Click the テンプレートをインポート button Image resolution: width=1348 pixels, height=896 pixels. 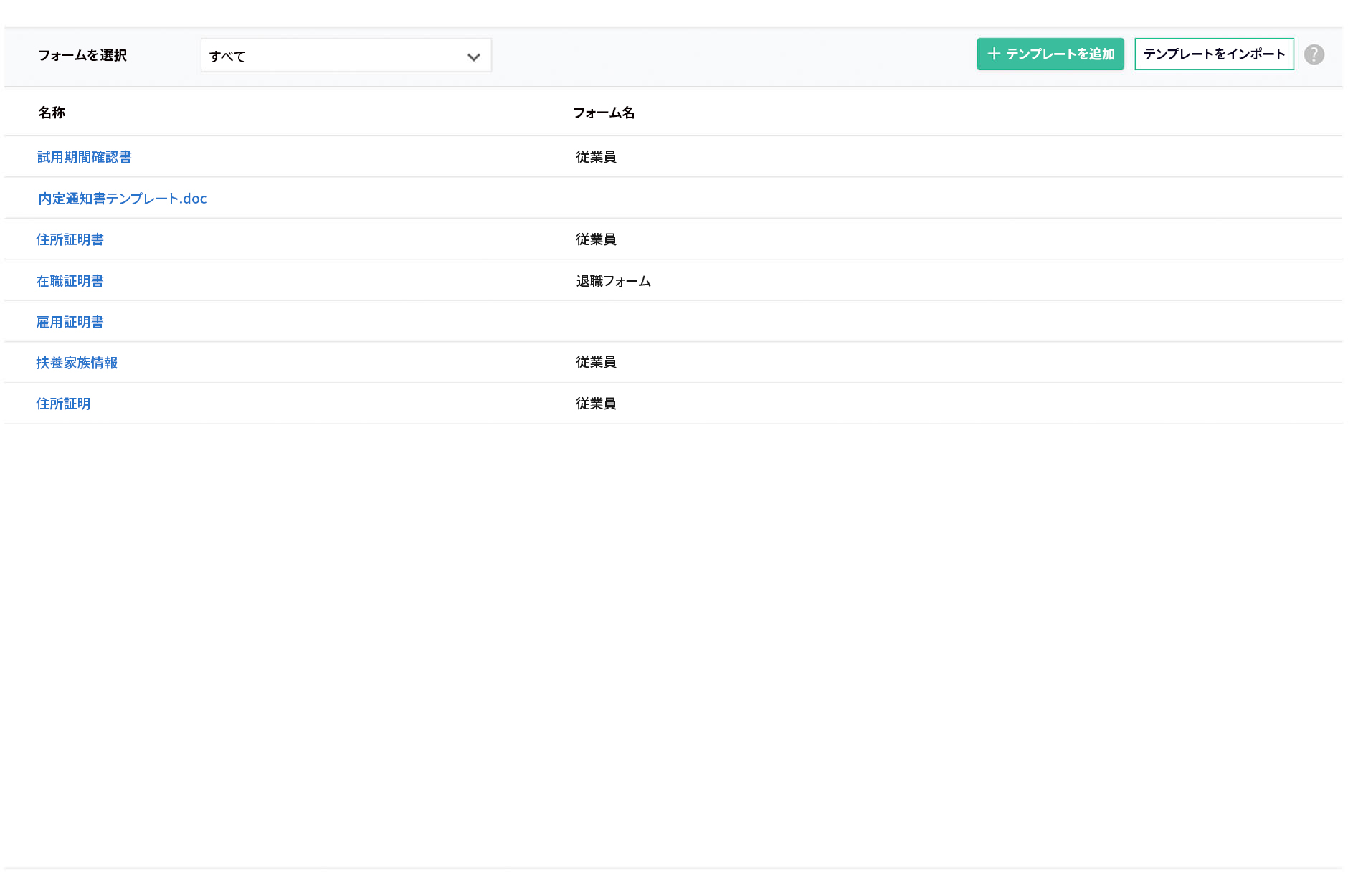(x=1213, y=53)
